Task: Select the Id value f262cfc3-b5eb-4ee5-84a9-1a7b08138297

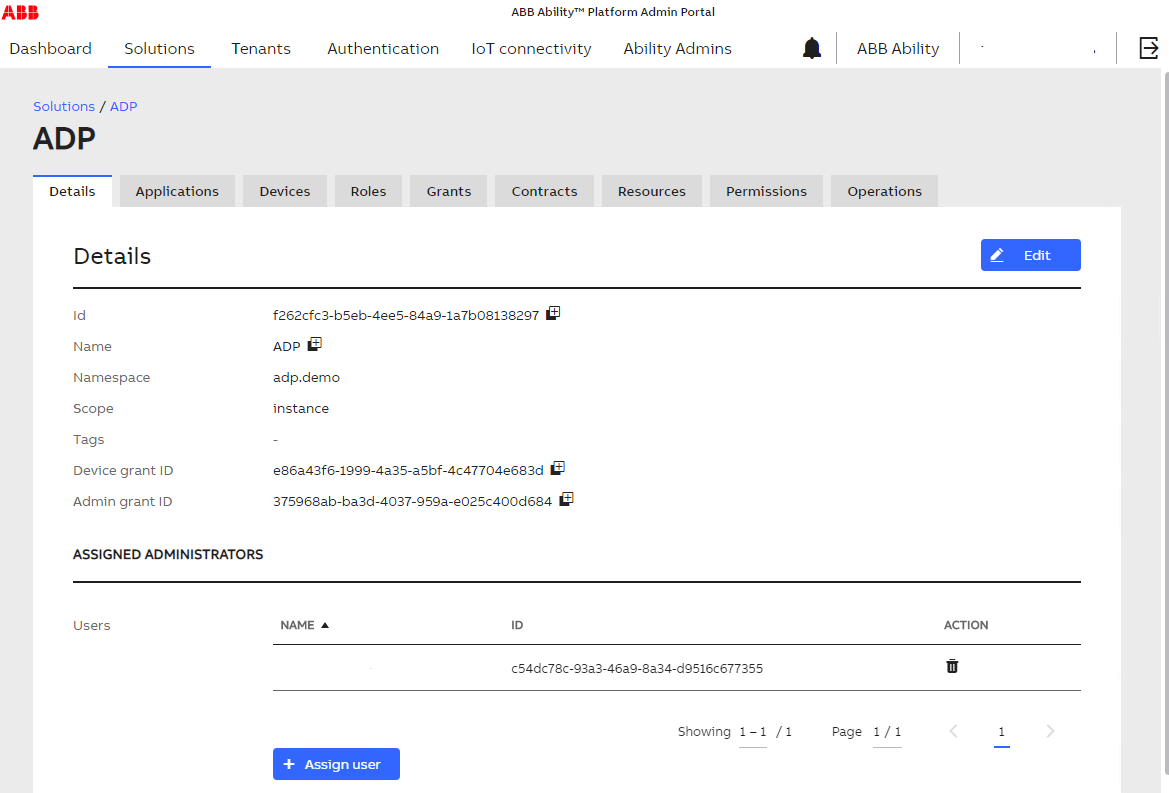Action: [406, 315]
